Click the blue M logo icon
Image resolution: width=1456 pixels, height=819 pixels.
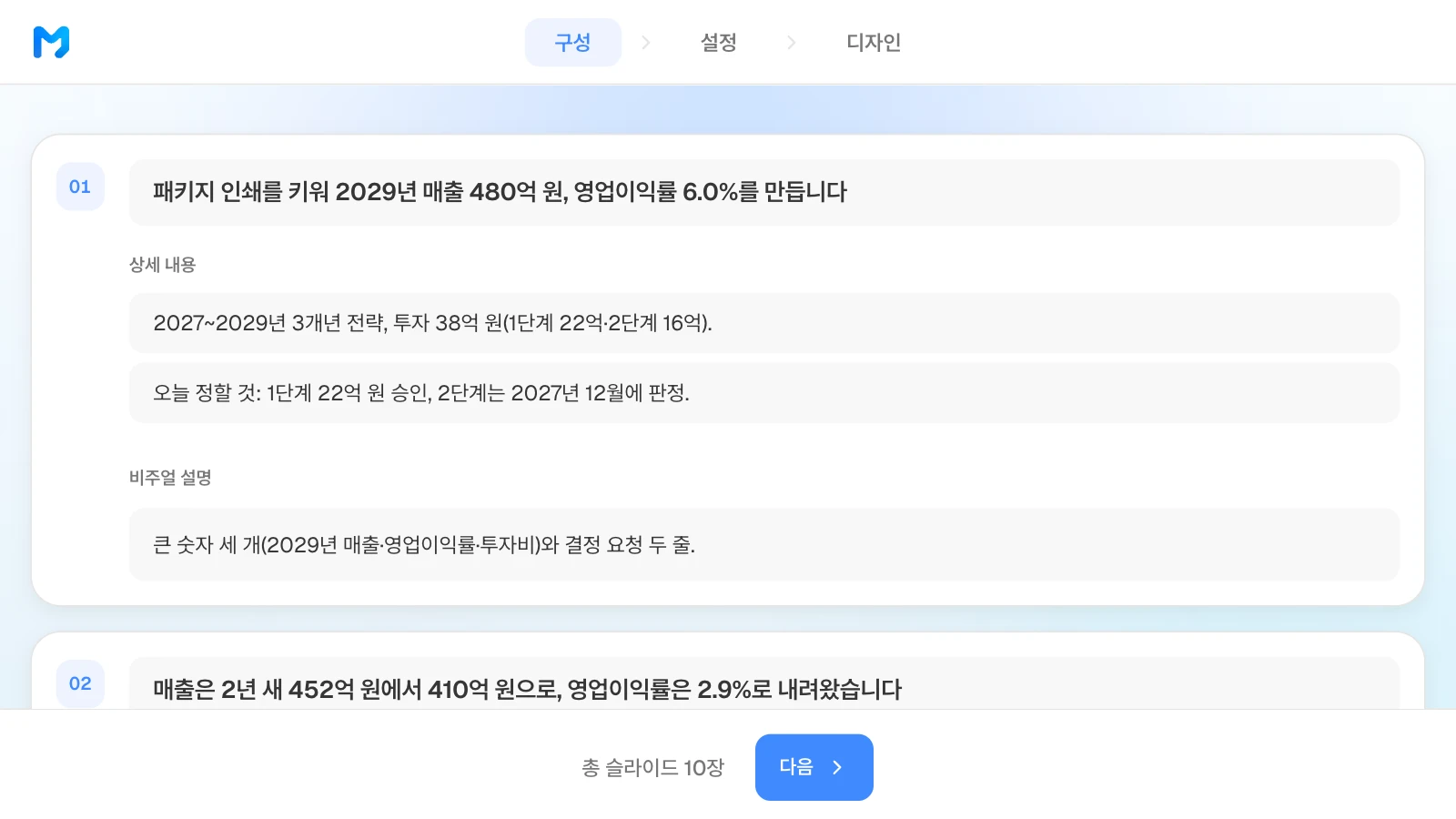[51, 42]
